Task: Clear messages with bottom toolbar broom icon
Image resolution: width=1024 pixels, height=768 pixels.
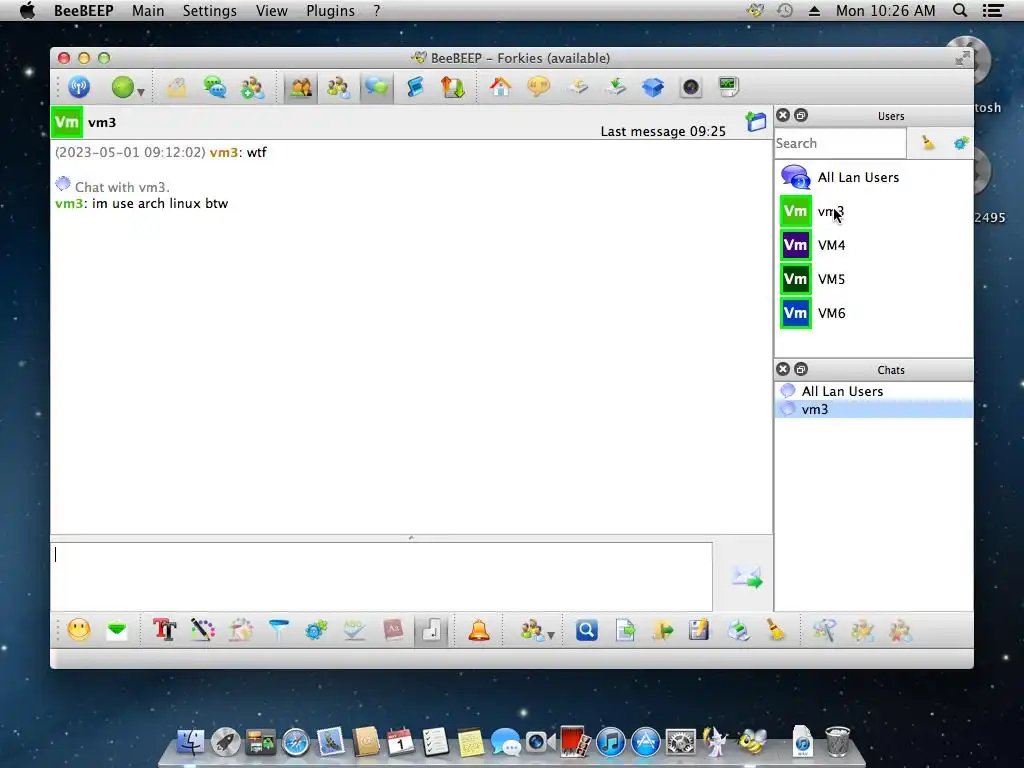Action: tap(776, 630)
